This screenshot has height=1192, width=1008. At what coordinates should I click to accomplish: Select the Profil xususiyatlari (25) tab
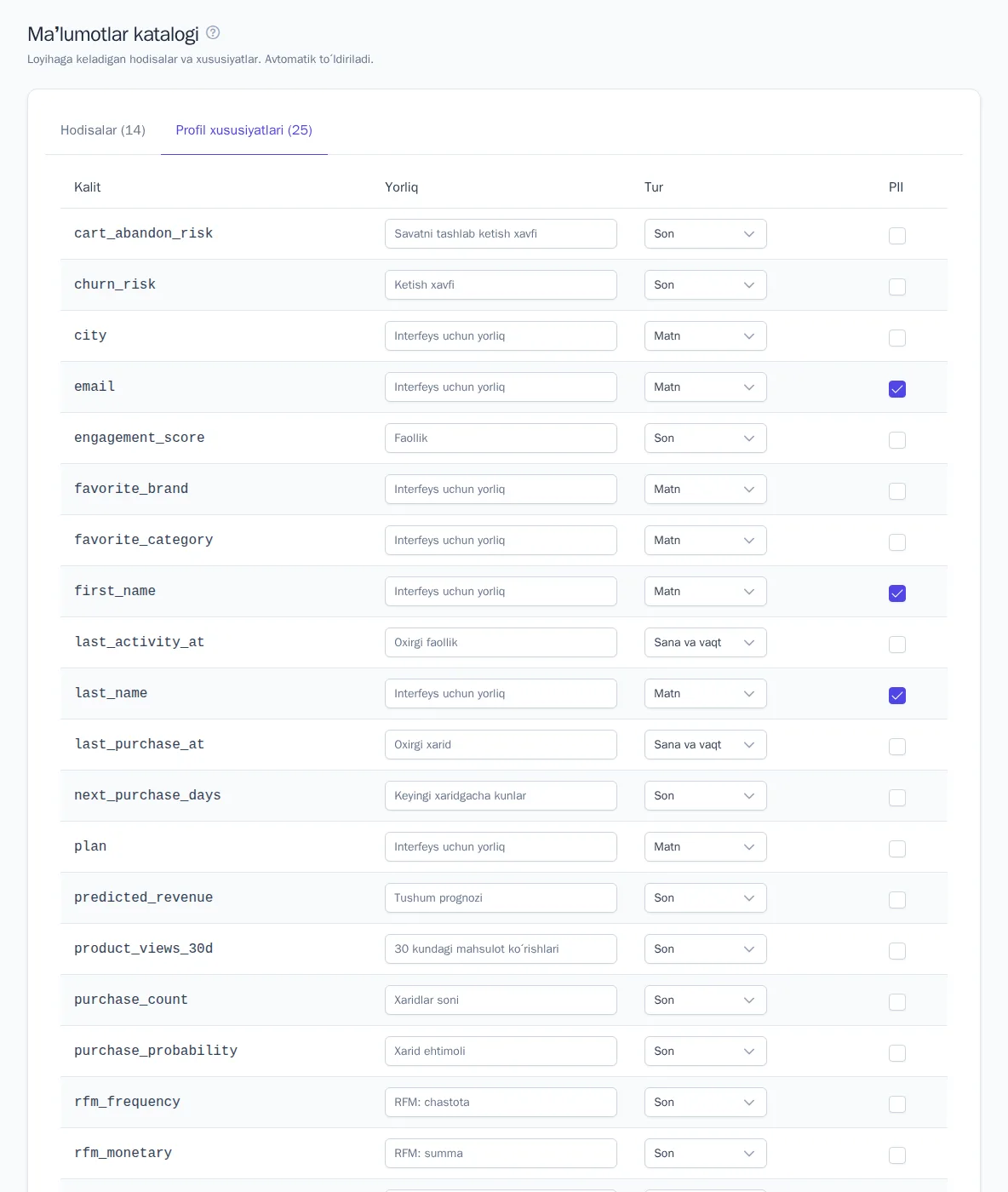pyautogui.click(x=244, y=130)
